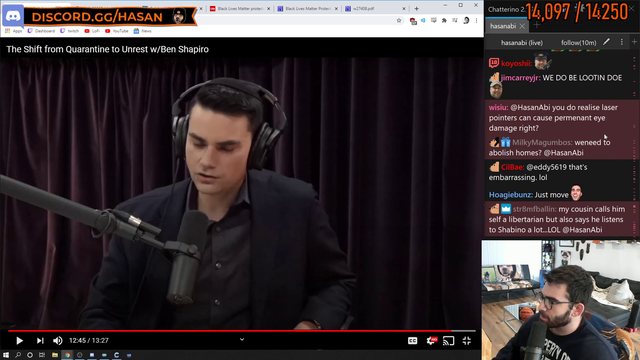Image resolution: width=640 pixels, height=360 pixels.
Task: Open Windows Start menu
Action: click(6, 355)
